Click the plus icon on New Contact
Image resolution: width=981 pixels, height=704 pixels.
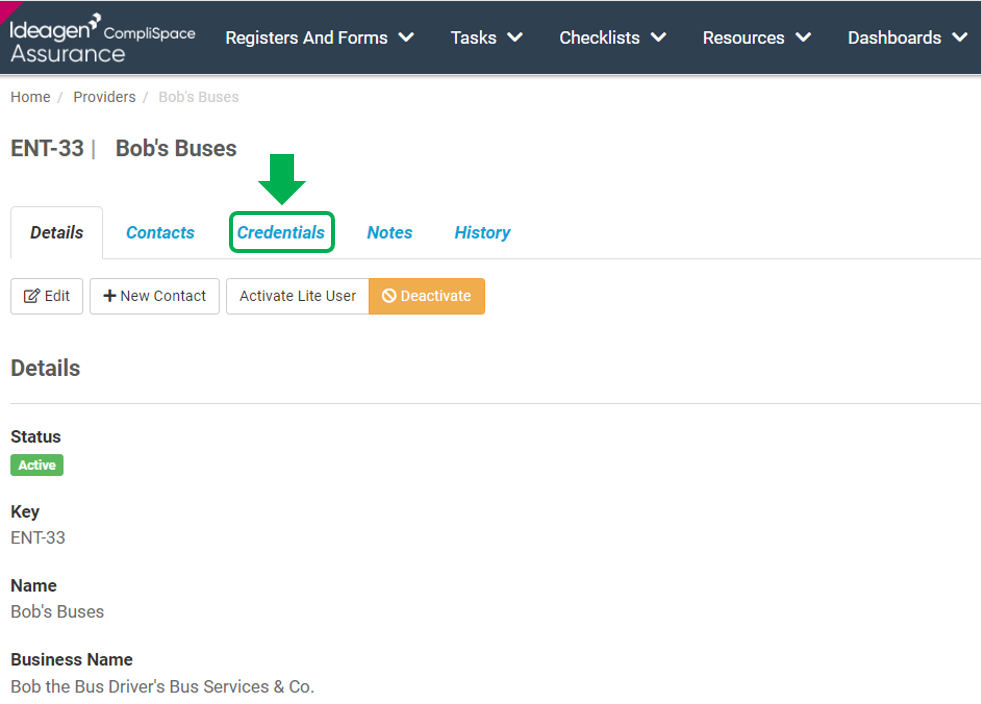coord(109,296)
